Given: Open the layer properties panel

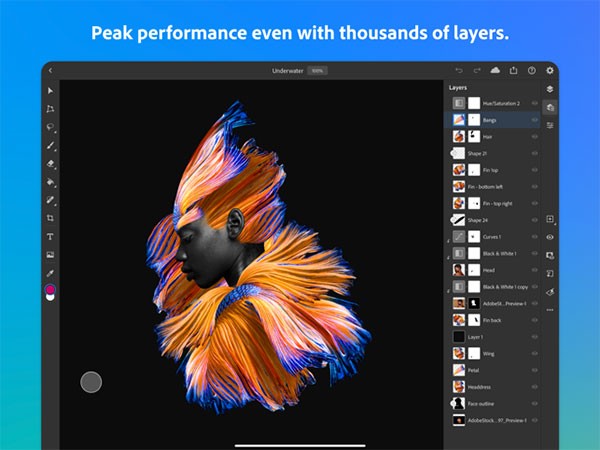Looking at the screenshot, I should point(550,125).
